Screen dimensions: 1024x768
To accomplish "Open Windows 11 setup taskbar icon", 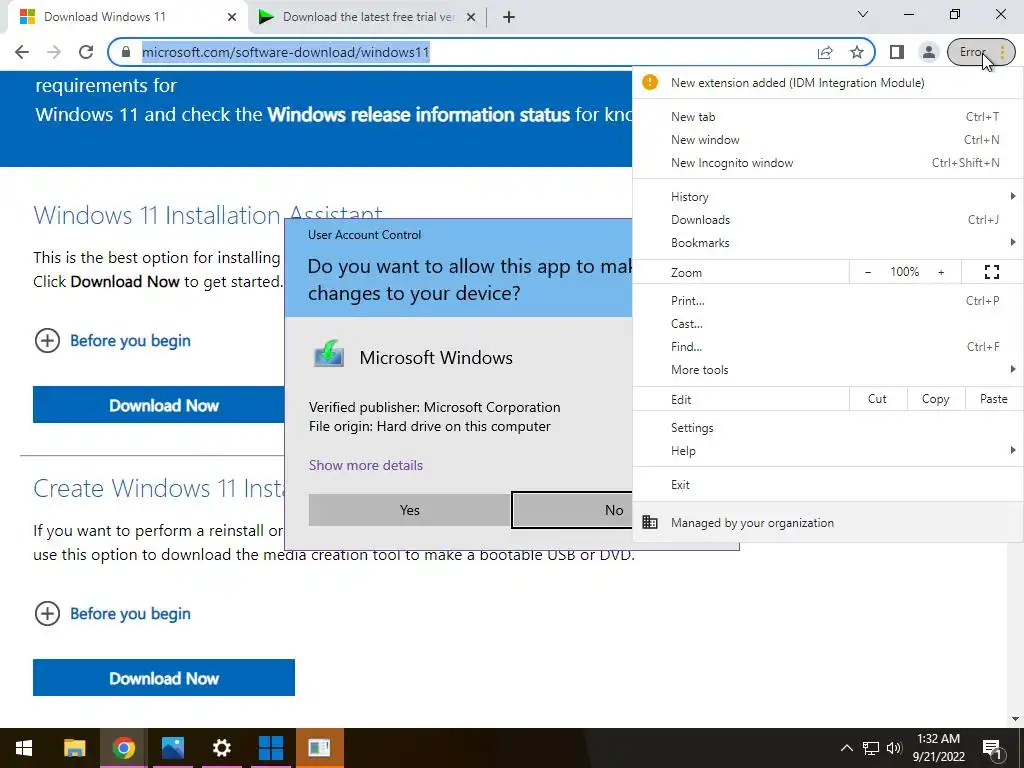I will tap(270, 748).
